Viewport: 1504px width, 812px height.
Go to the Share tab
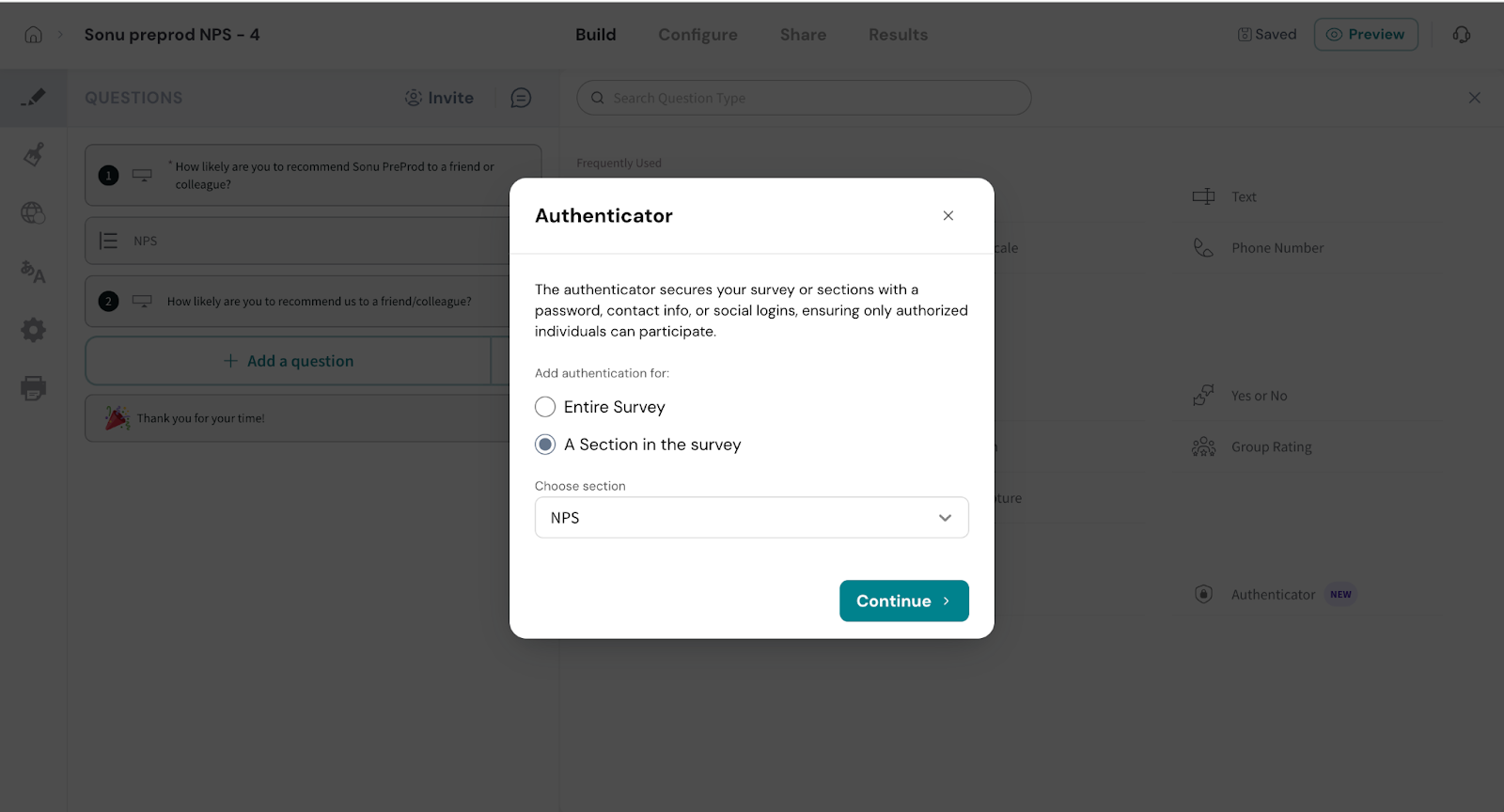[x=803, y=35]
